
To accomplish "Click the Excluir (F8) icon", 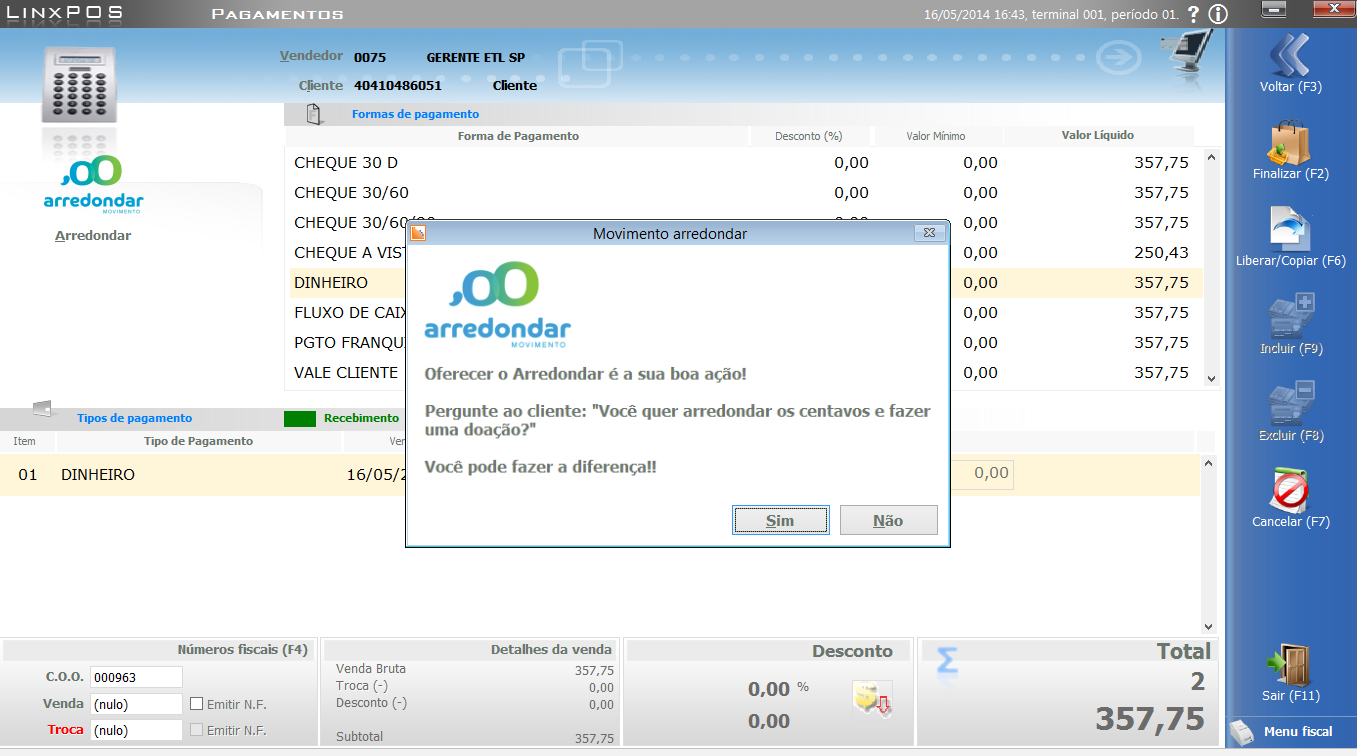I will [1290, 403].
